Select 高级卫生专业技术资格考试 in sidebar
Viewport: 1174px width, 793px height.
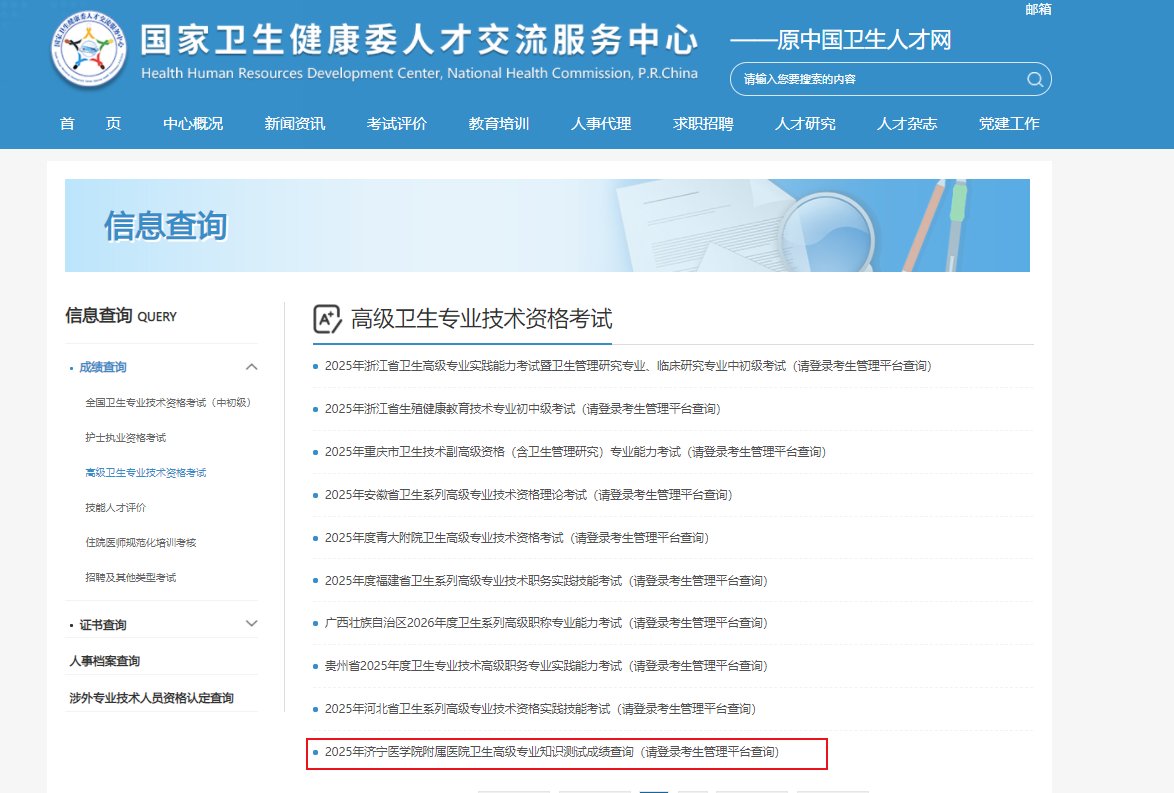pyautogui.click(x=146, y=473)
